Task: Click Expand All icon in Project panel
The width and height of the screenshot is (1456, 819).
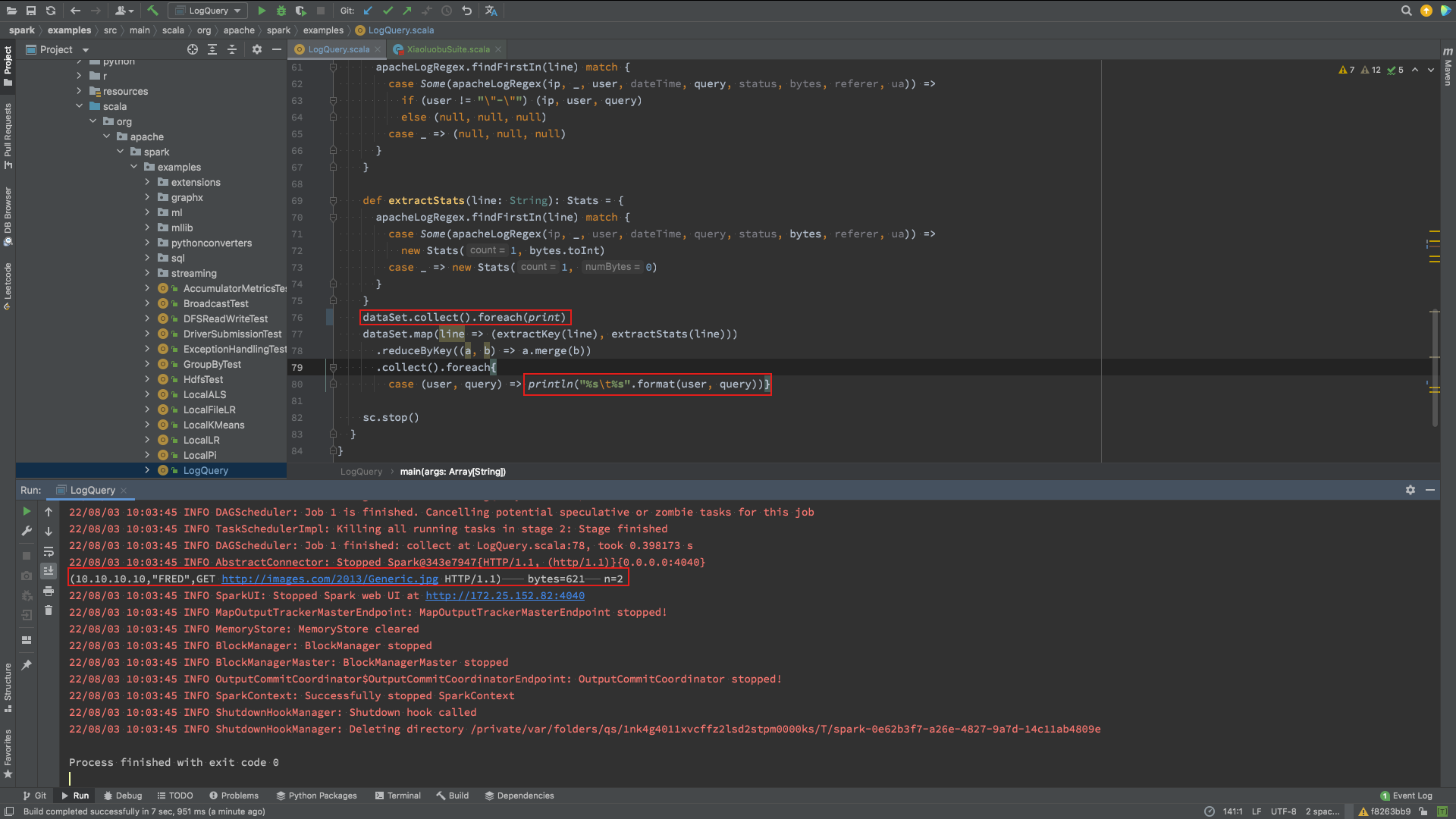Action: click(212, 49)
